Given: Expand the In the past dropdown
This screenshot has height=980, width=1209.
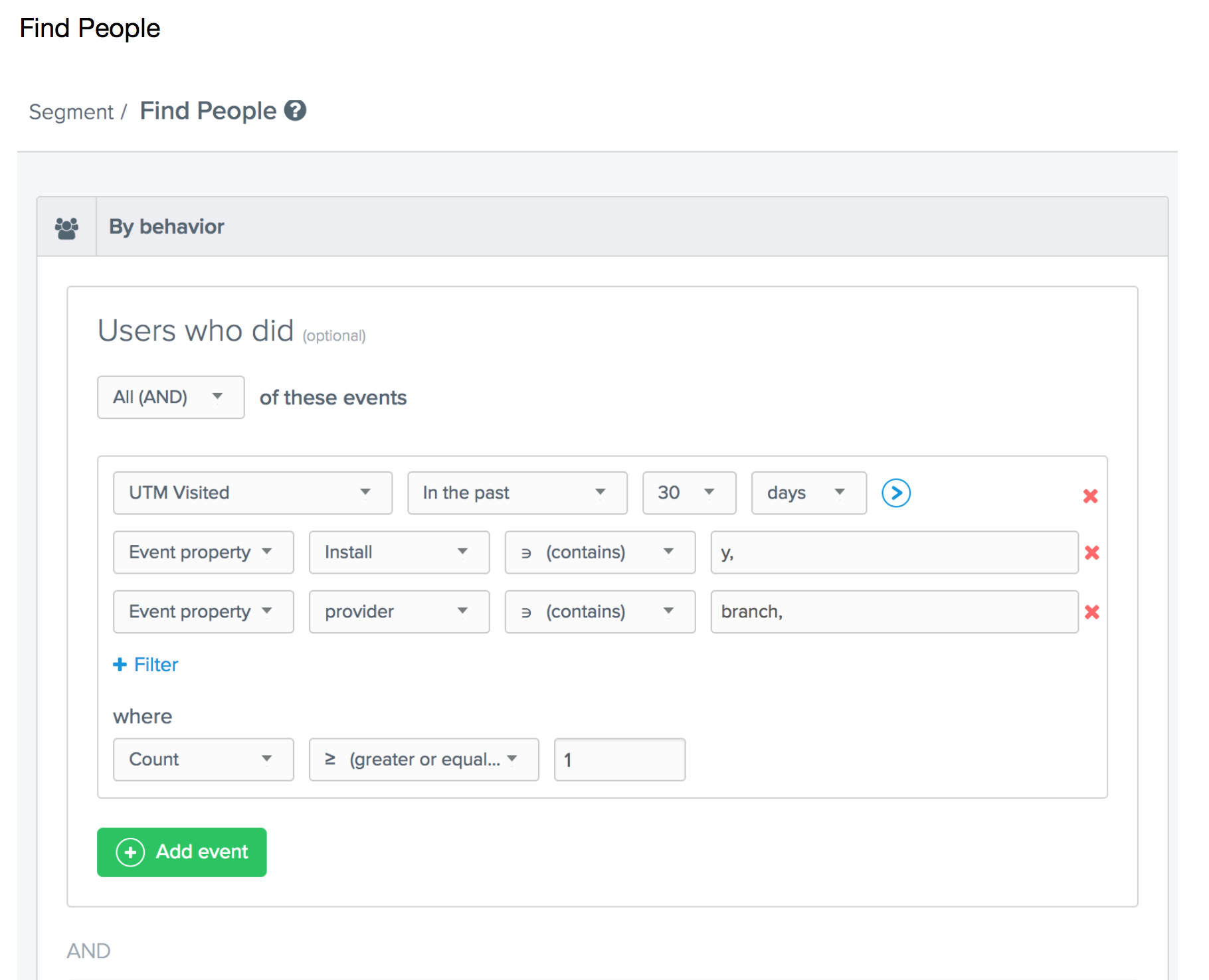Looking at the screenshot, I should click(517, 493).
